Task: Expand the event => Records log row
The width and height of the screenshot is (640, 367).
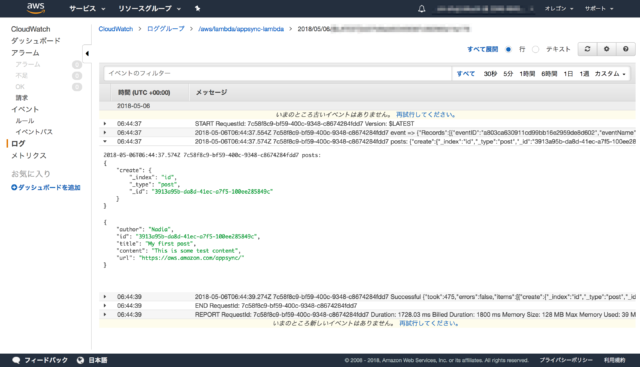Action: (x=105, y=133)
